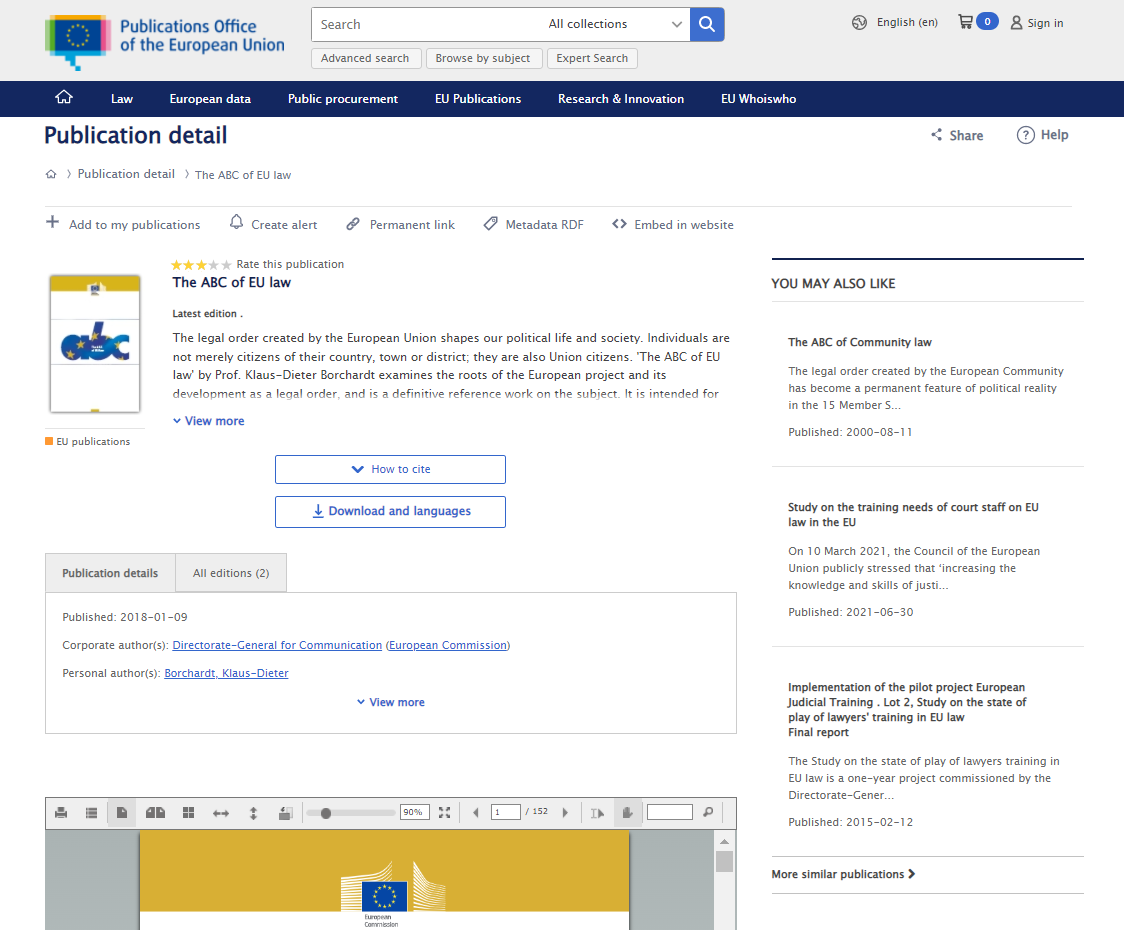Rotate the document page

pos(286,812)
